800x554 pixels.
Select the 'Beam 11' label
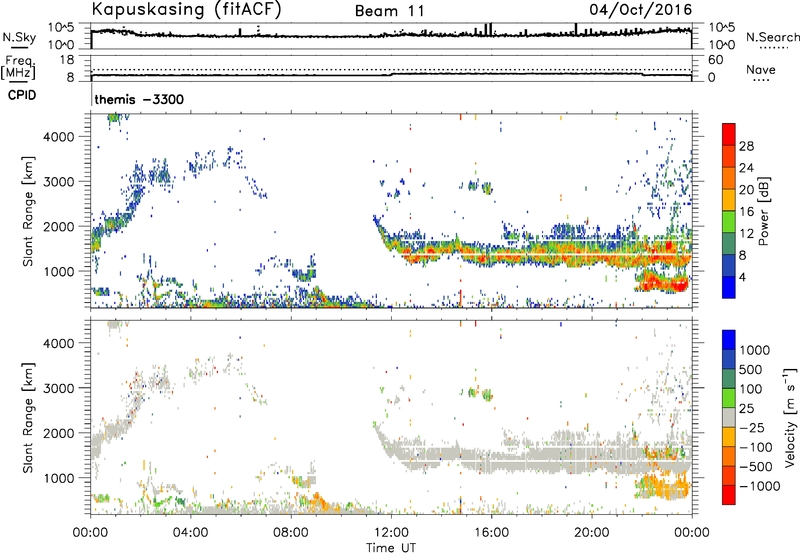point(390,11)
